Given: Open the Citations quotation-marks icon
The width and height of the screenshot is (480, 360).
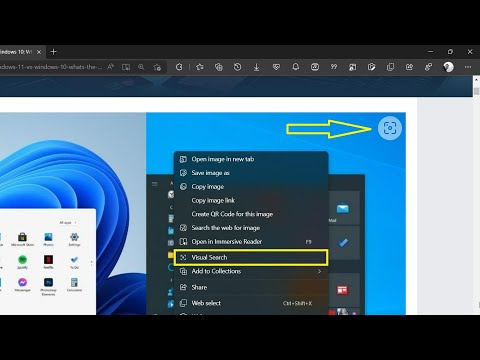Looking at the screenshot, I should tap(334, 67).
